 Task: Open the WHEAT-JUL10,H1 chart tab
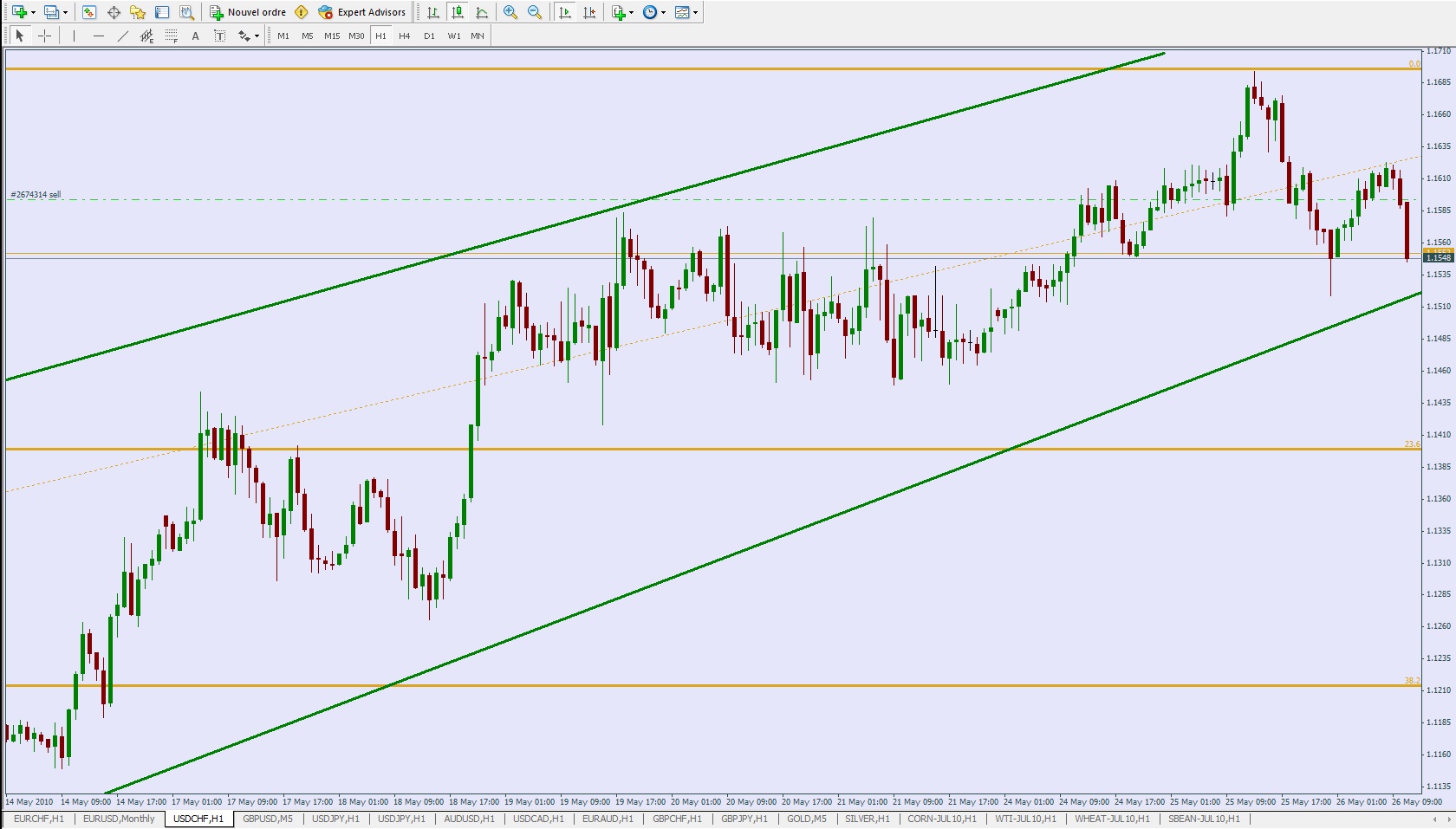click(x=1113, y=819)
